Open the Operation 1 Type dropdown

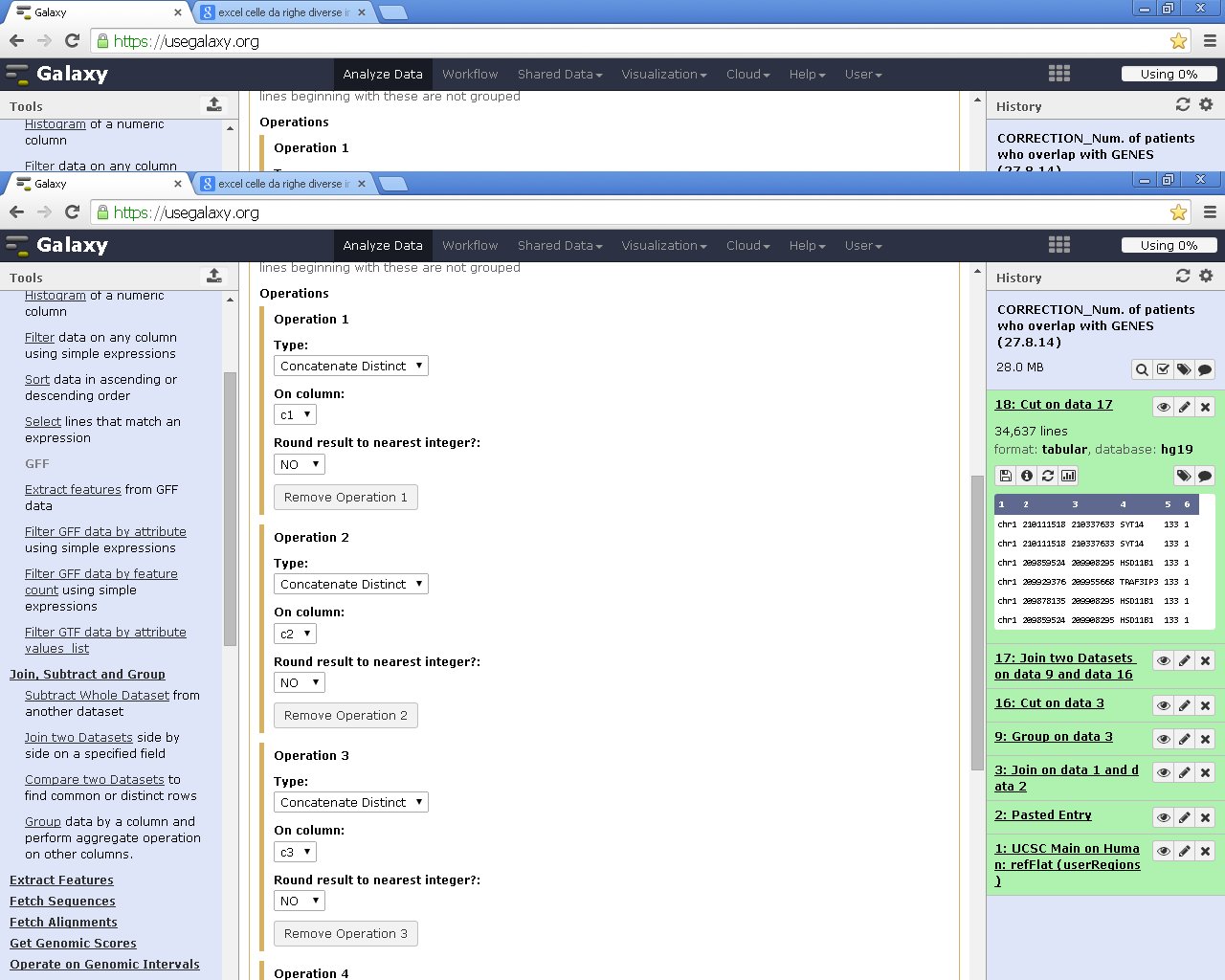350,366
